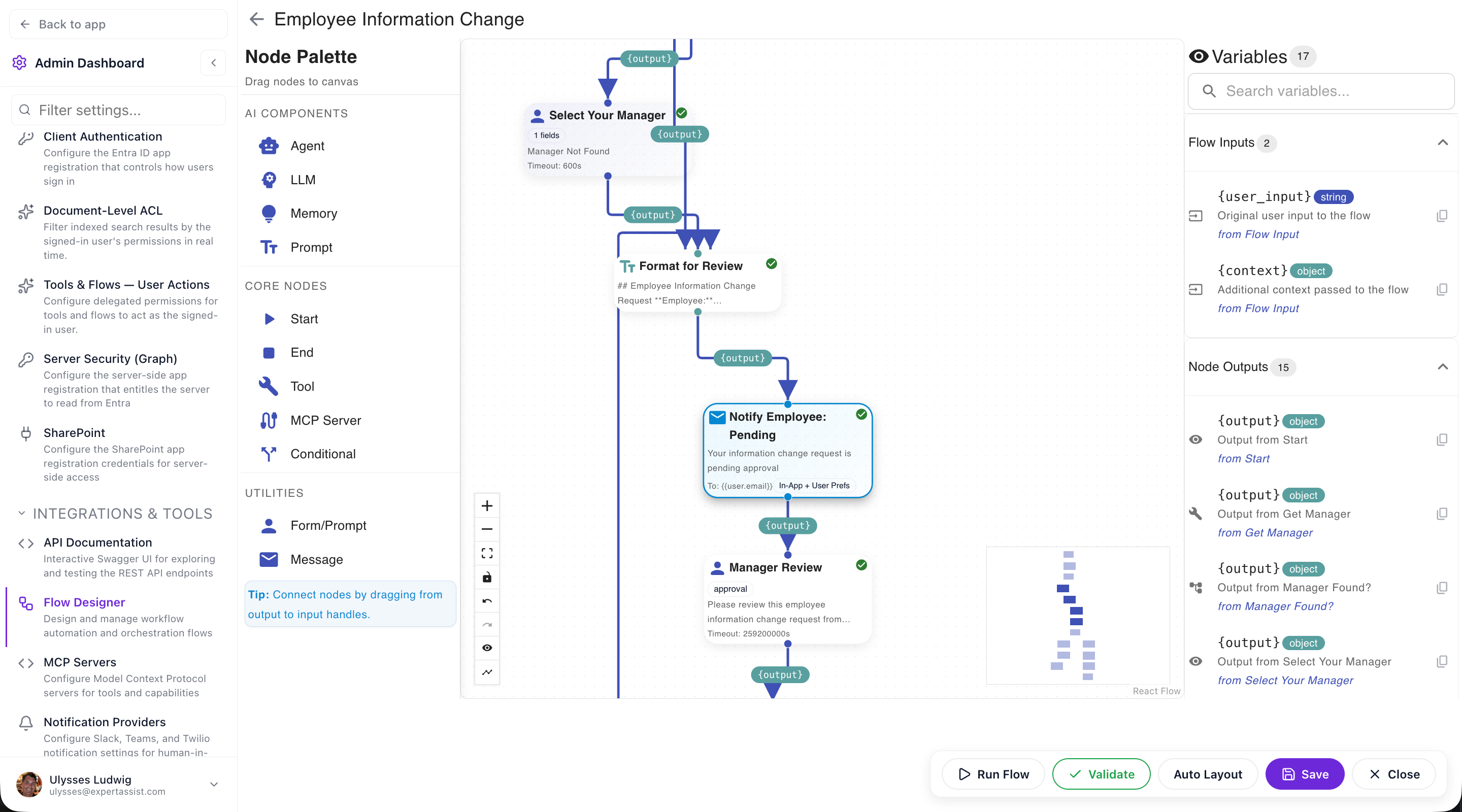Copy the user_input variable
This screenshot has width=1462, height=812.
click(x=1442, y=216)
